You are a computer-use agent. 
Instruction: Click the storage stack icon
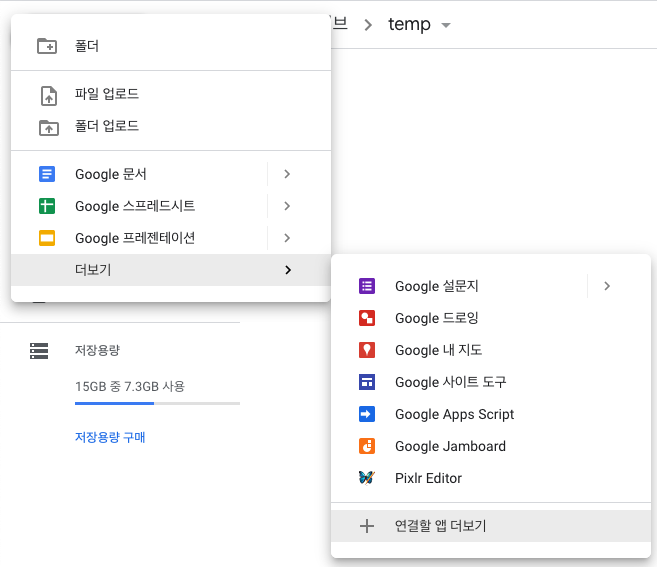[39, 351]
